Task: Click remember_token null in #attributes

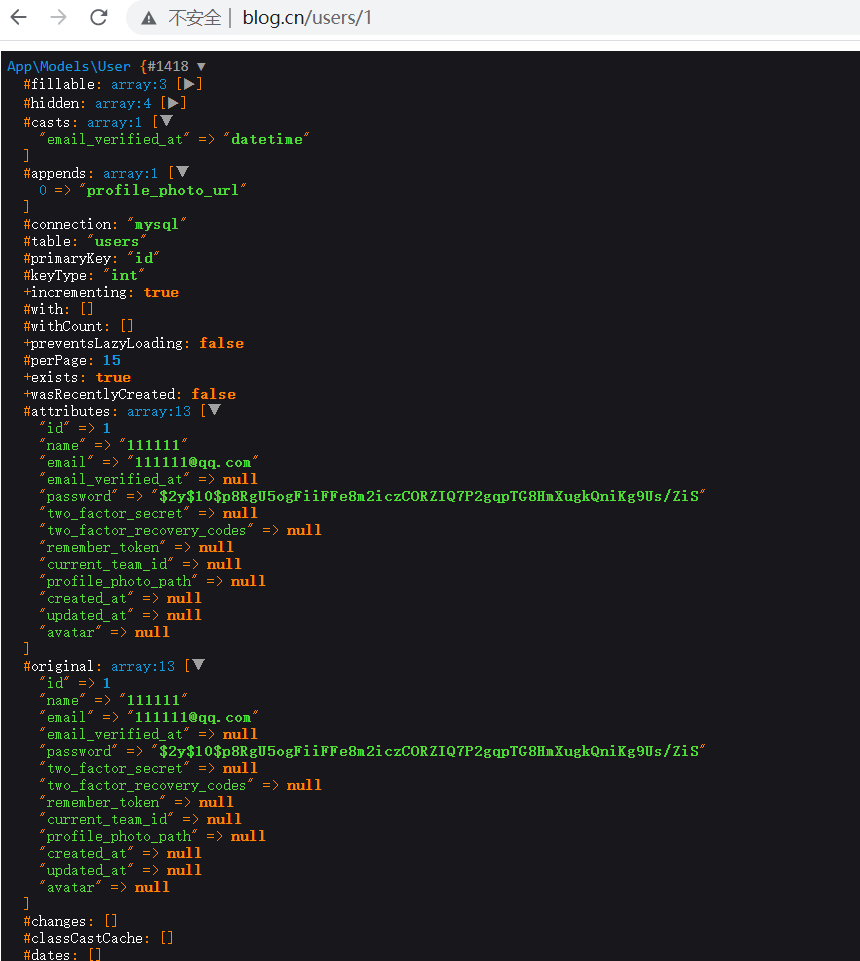Action: (216, 547)
